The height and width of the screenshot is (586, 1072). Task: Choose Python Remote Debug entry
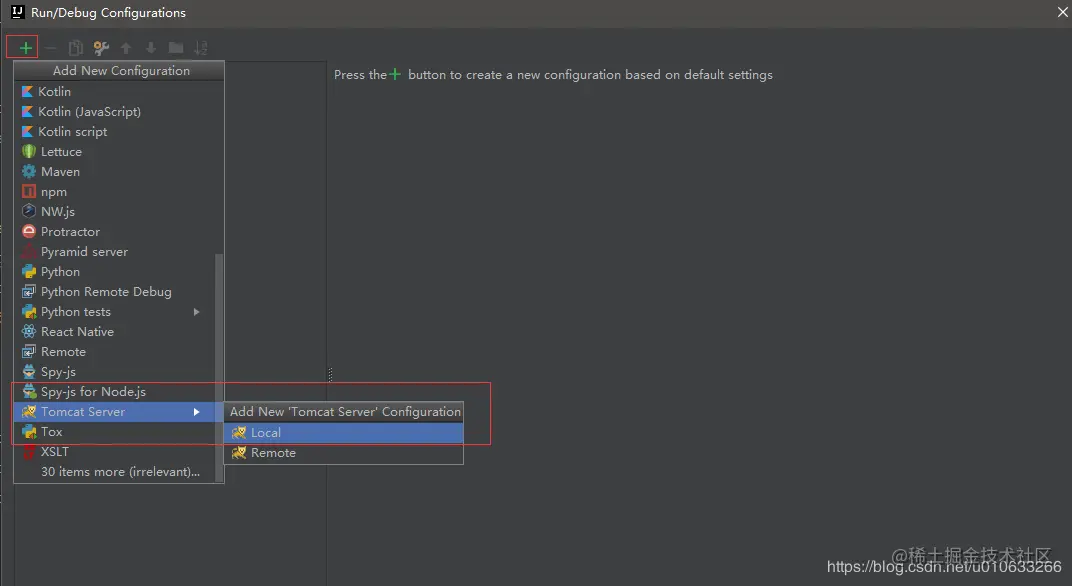coord(115,292)
